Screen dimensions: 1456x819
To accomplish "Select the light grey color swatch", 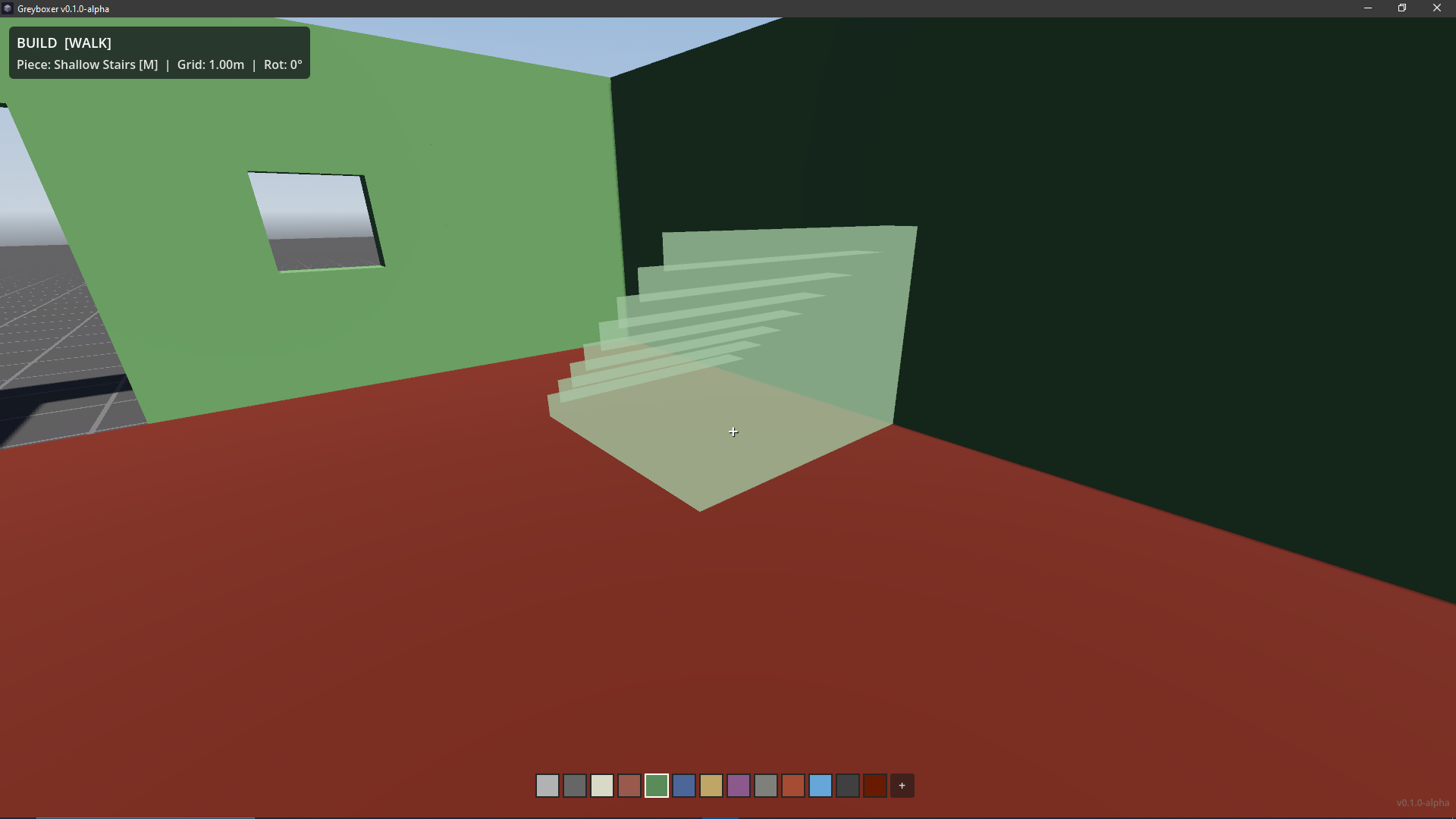I will (547, 786).
